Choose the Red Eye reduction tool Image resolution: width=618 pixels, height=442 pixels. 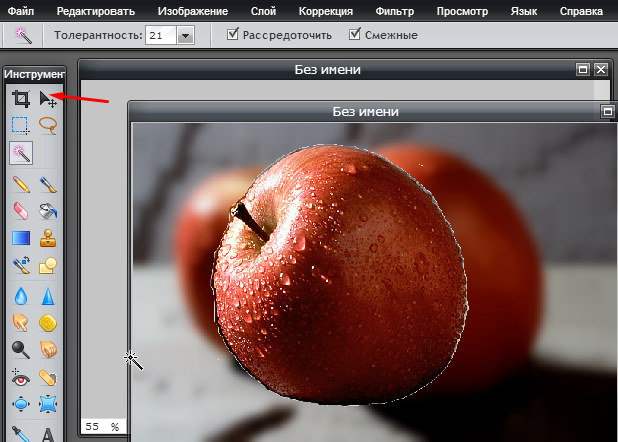pos(20,377)
